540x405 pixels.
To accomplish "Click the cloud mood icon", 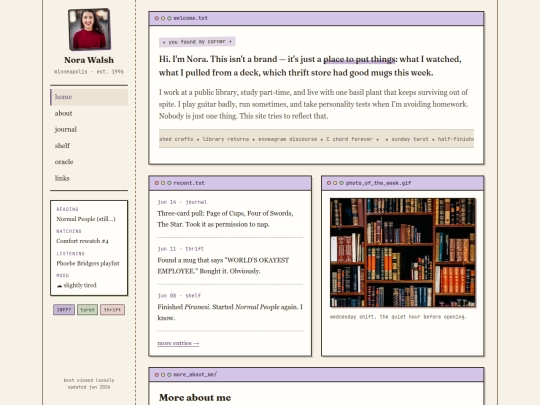I will pos(59,285).
